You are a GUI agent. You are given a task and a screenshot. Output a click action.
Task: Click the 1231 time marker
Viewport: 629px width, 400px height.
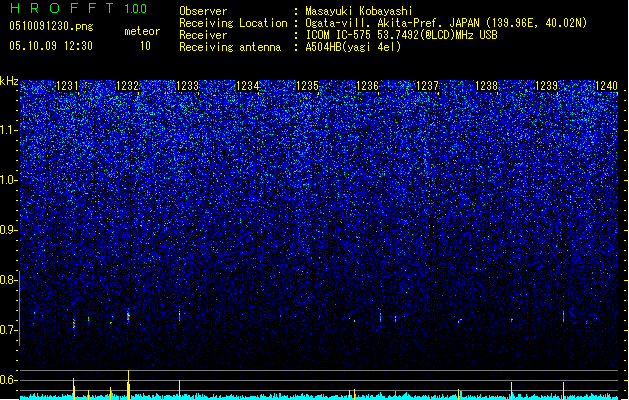67,86
